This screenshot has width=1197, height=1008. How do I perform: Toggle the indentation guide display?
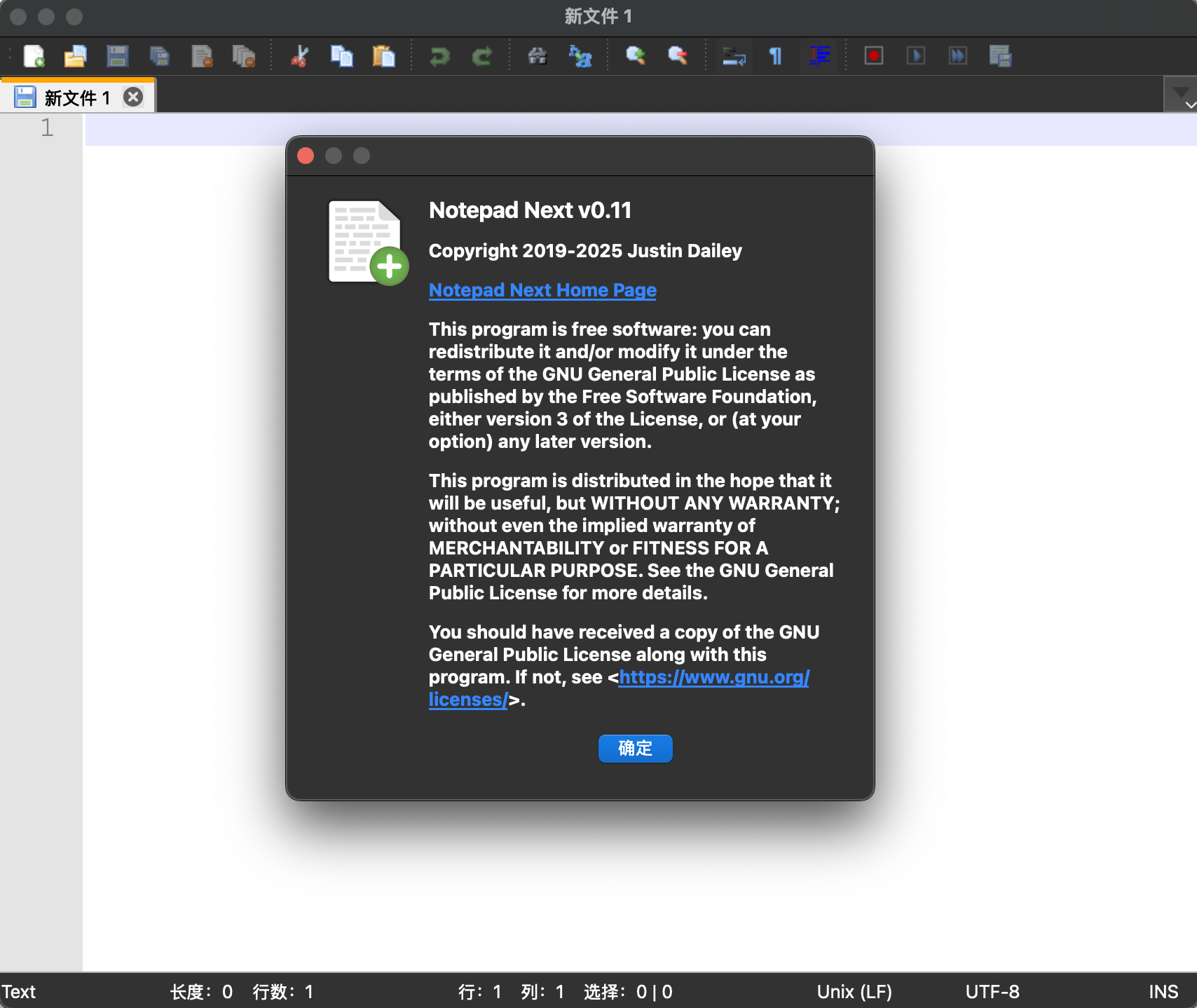(819, 56)
